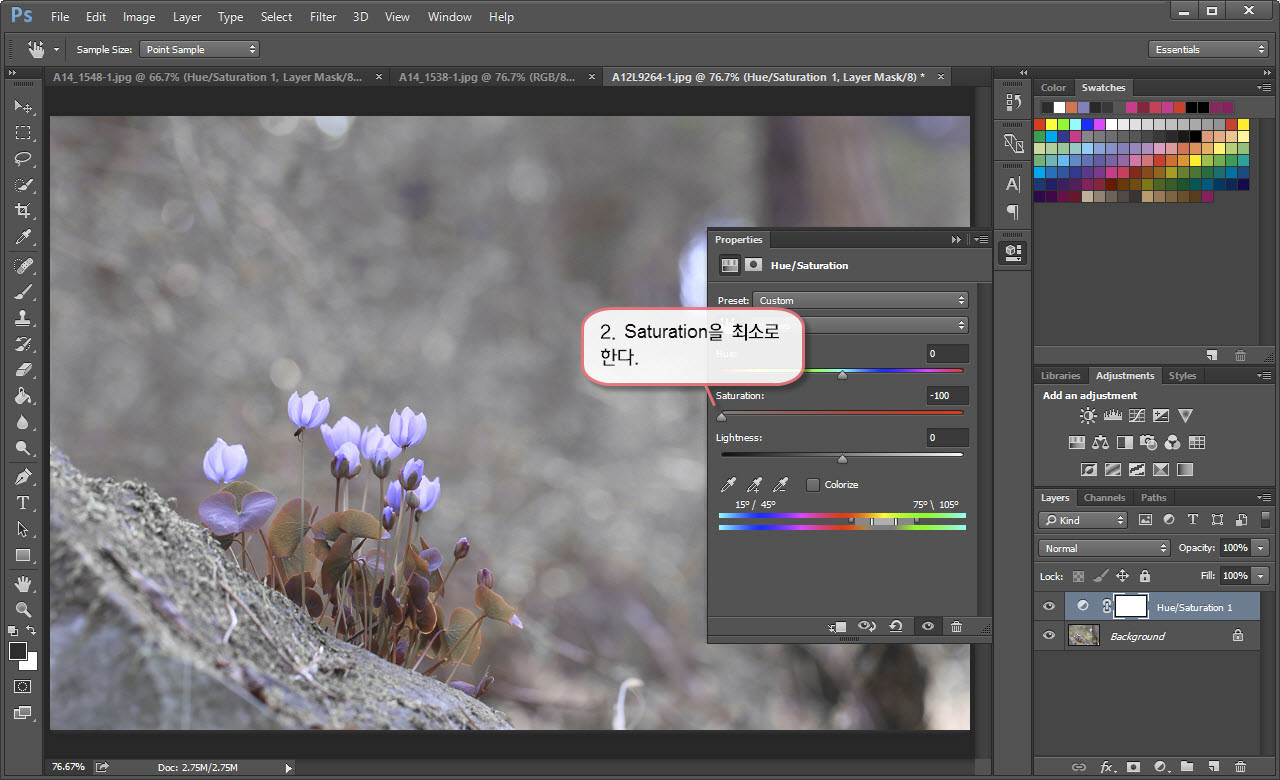Add a Color Balance adjustment
The width and height of the screenshot is (1280, 780).
[x=1101, y=442]
